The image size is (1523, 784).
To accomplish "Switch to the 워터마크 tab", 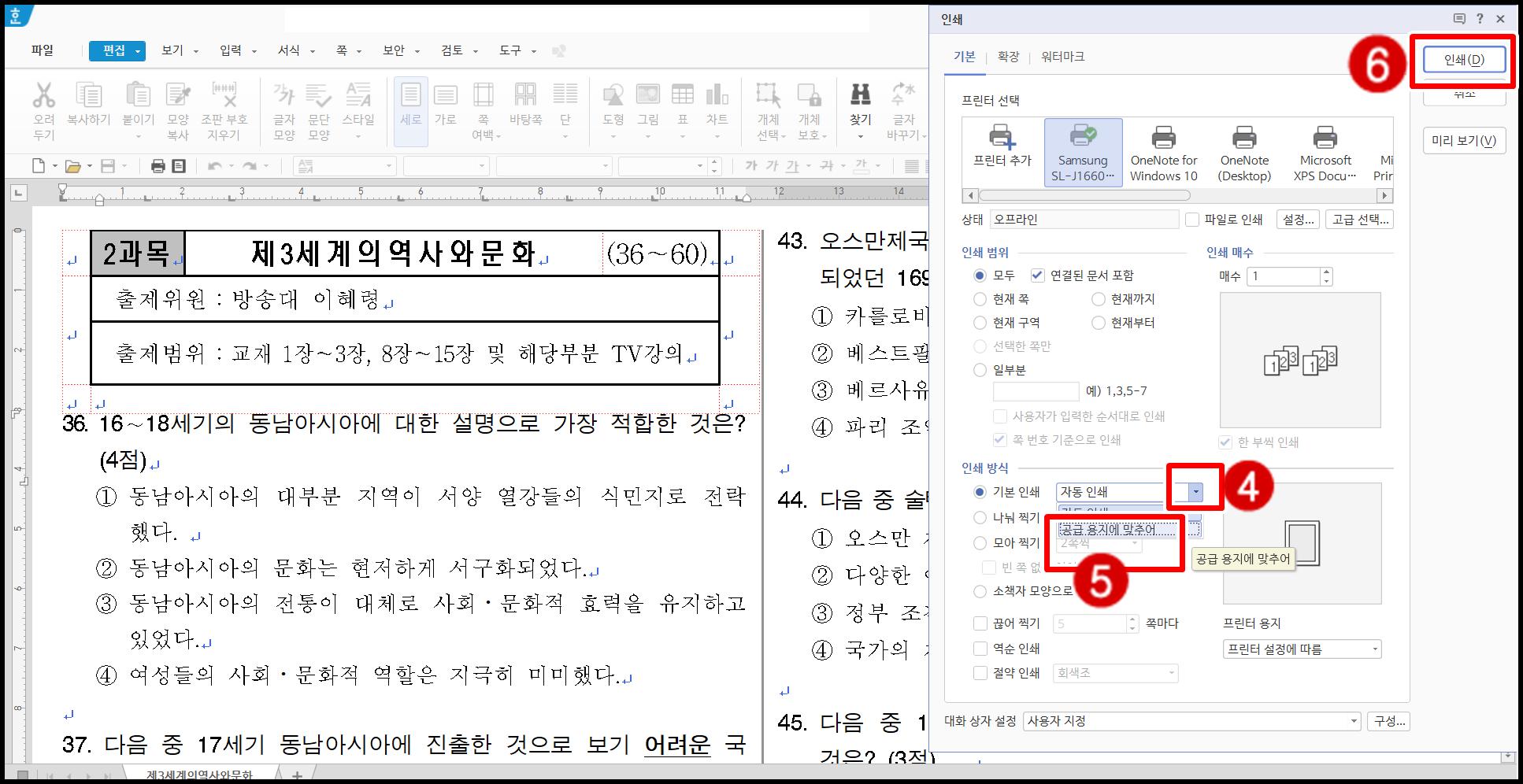I will (1063, 57).
